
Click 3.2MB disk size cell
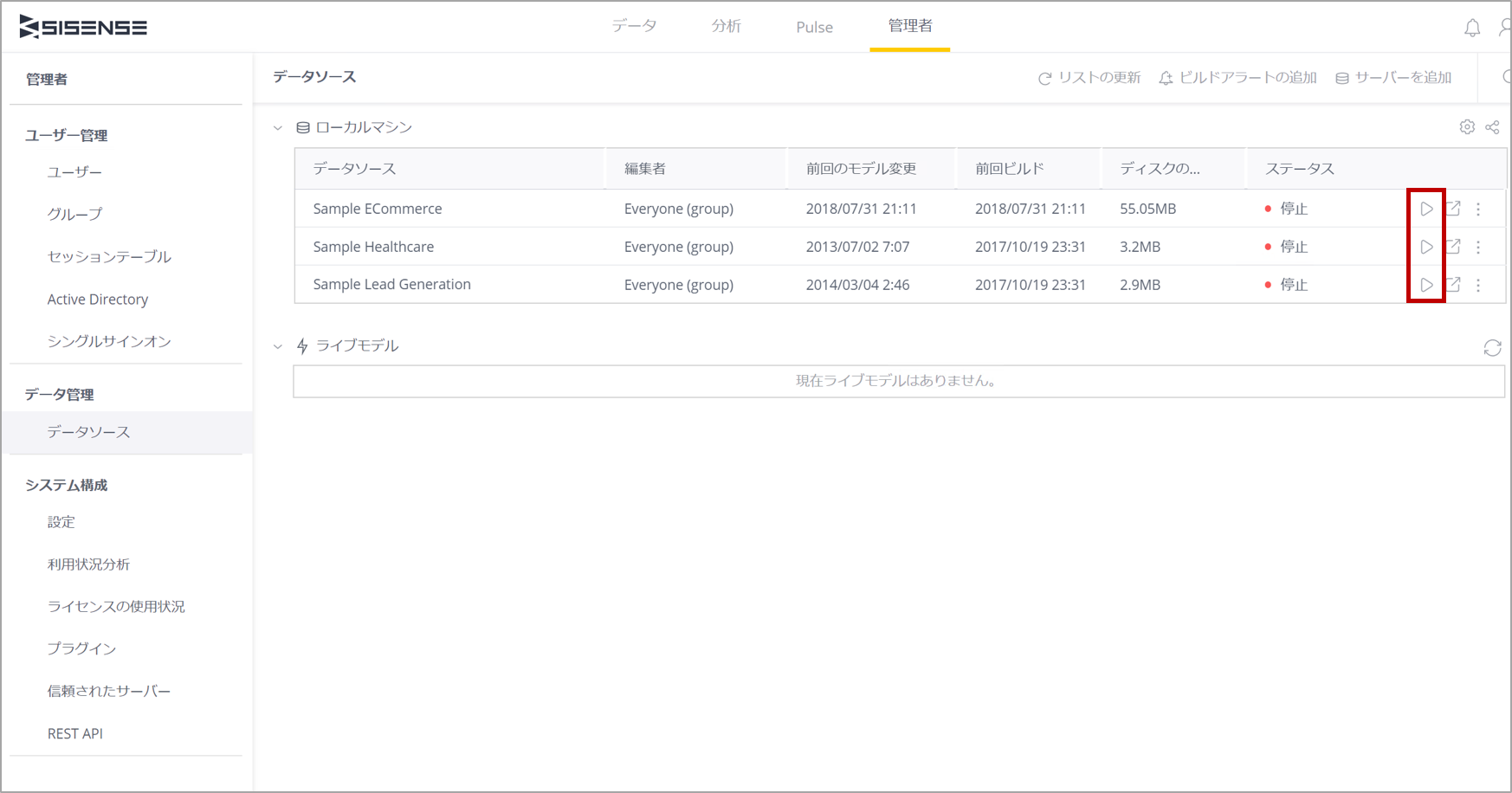click(1140, 247)
